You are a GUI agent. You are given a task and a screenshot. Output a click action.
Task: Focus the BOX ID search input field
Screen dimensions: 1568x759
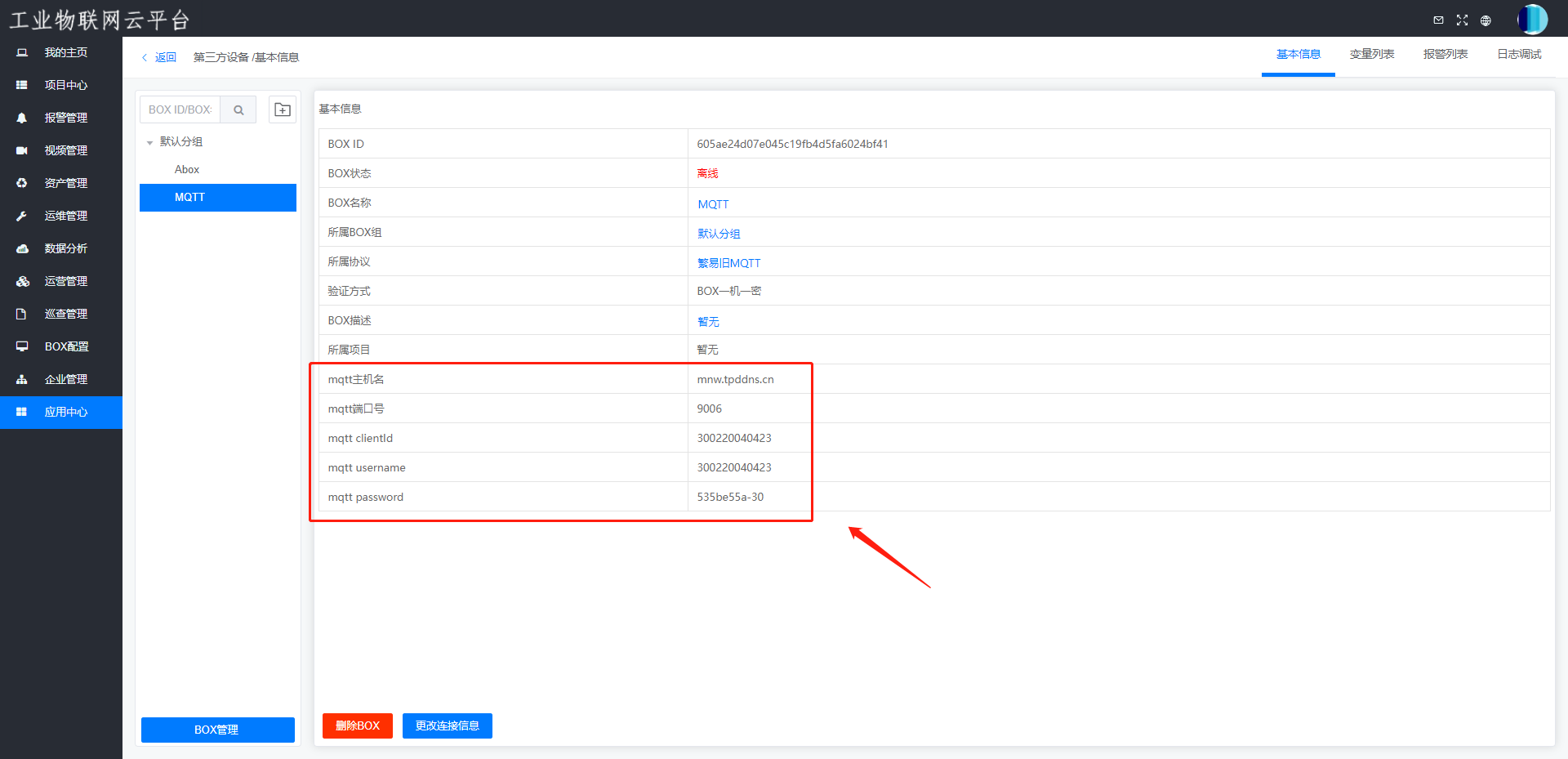pyautogui.click(x=180, y=109)
